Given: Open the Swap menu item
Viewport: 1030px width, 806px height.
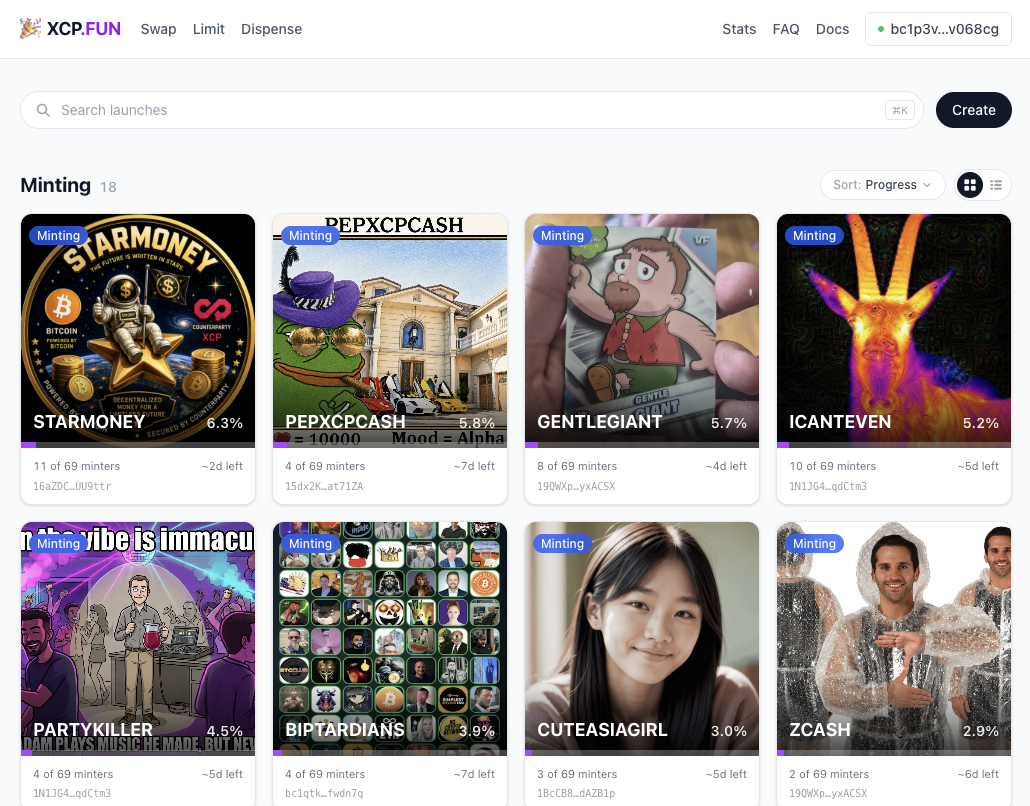Looking at the screenshot, I should point(158,29).
